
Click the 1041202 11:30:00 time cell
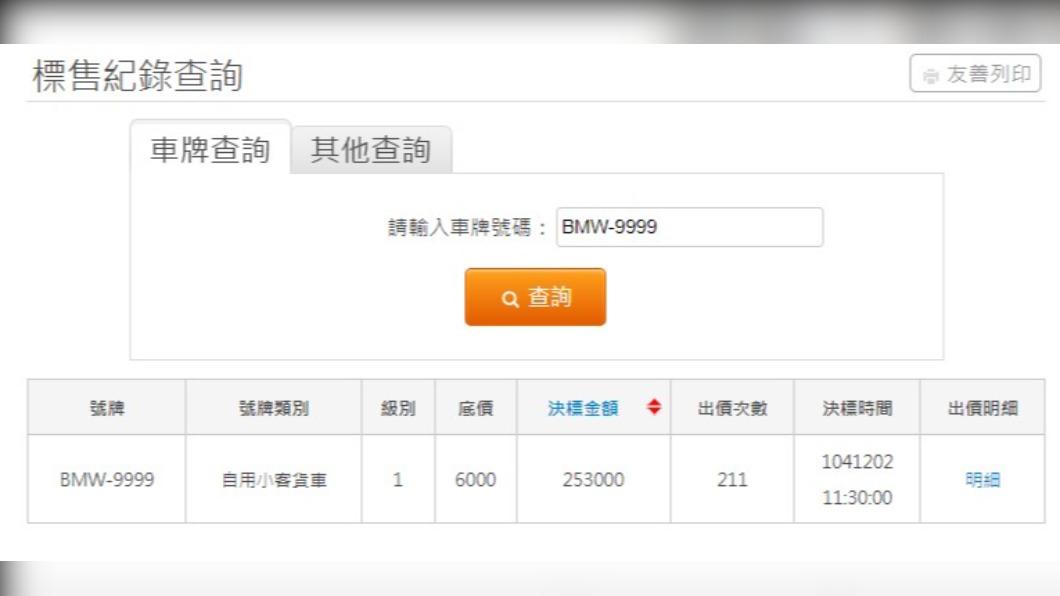[x=857, y=480]
